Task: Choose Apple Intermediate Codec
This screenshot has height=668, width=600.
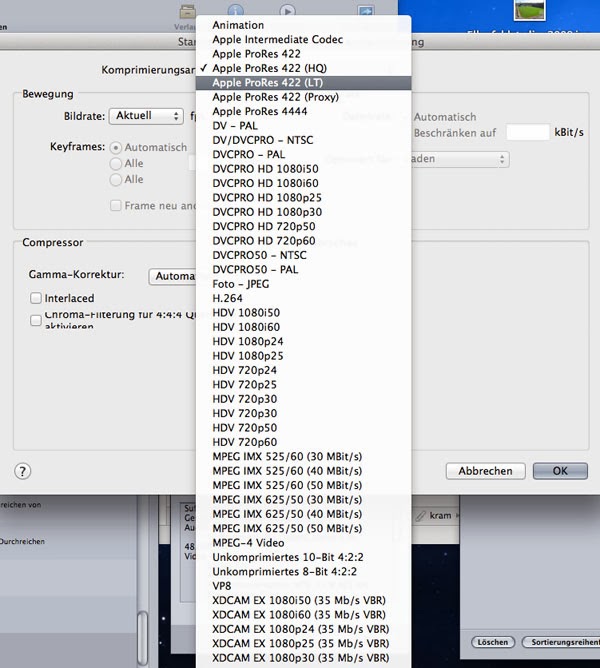Action: point(303,39)
